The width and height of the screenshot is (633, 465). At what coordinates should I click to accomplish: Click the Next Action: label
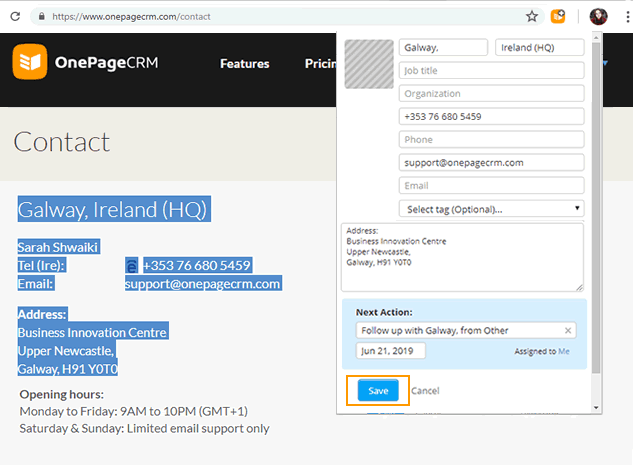[x=384, y=312]
